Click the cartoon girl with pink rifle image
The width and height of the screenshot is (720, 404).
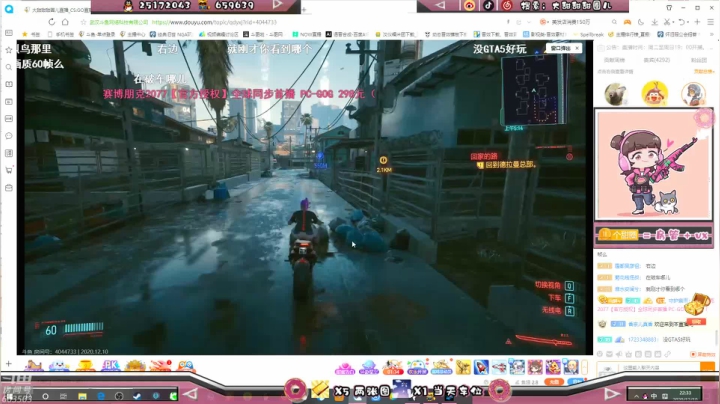654,164
